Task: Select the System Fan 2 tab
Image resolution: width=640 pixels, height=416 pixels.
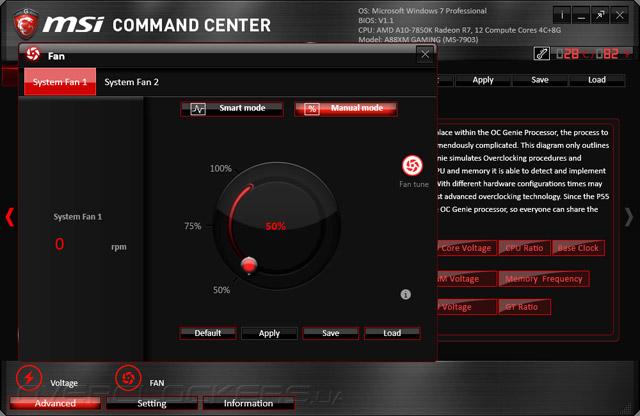Action: tap(131, 82)
